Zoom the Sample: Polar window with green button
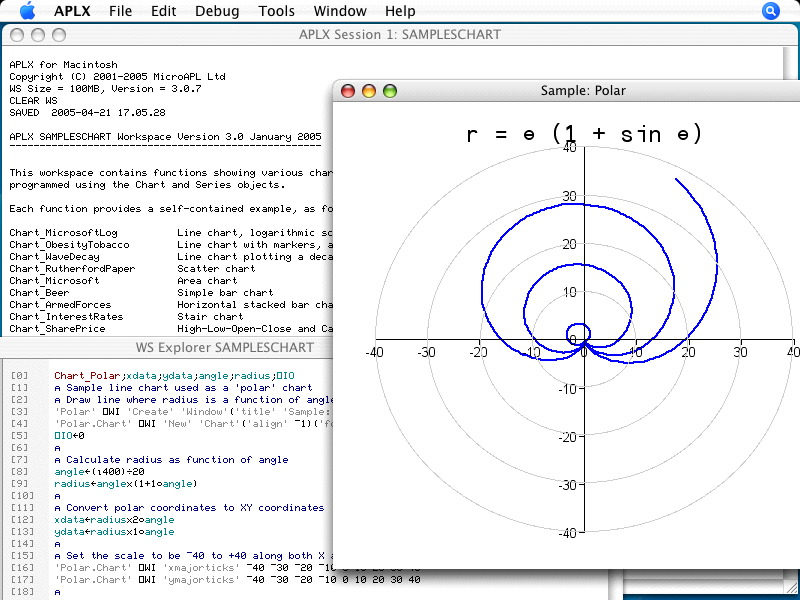Screen dimensions: 800x600 pos(390,91)
